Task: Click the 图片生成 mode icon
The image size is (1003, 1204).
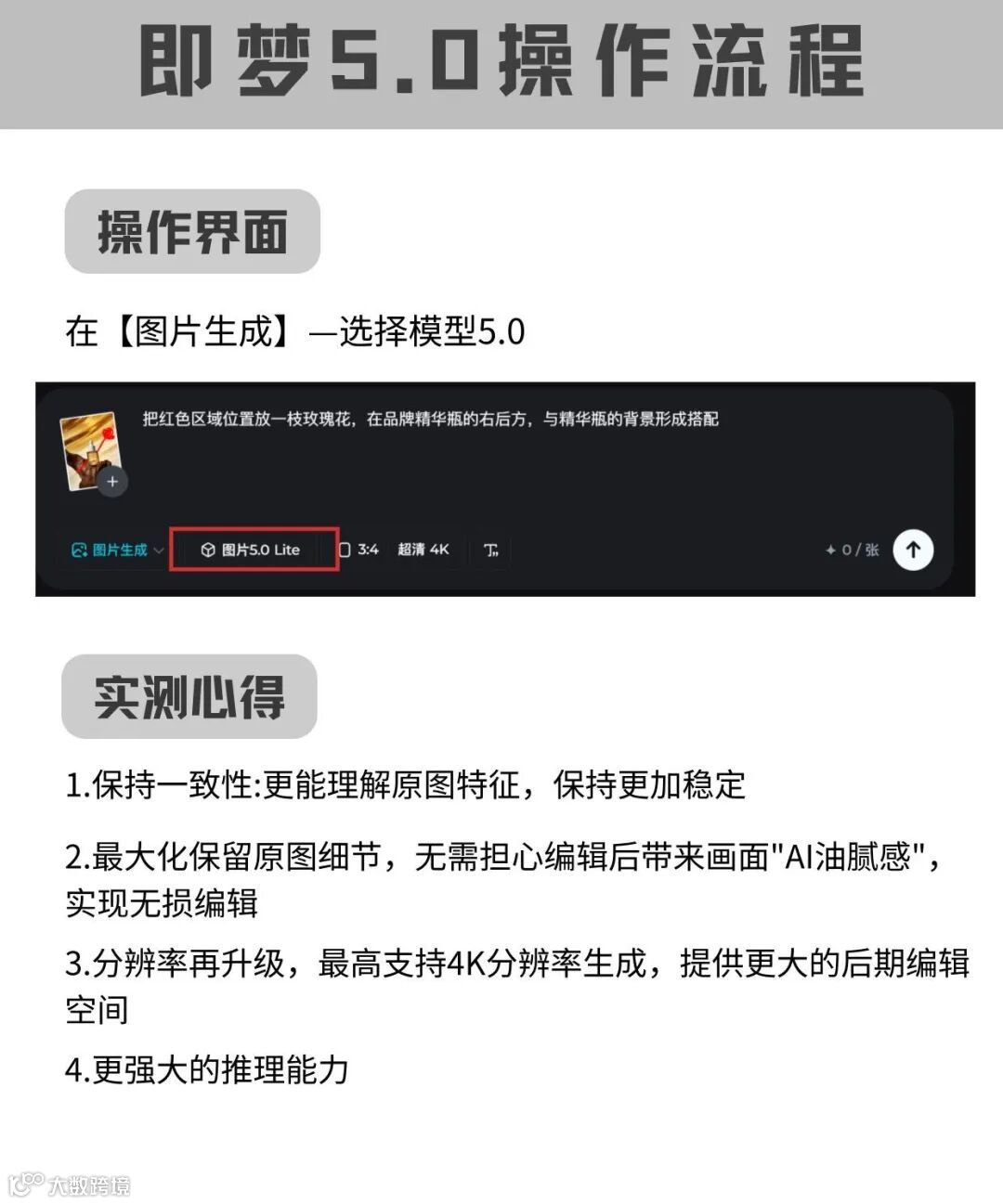Action: tap(80, 550)
